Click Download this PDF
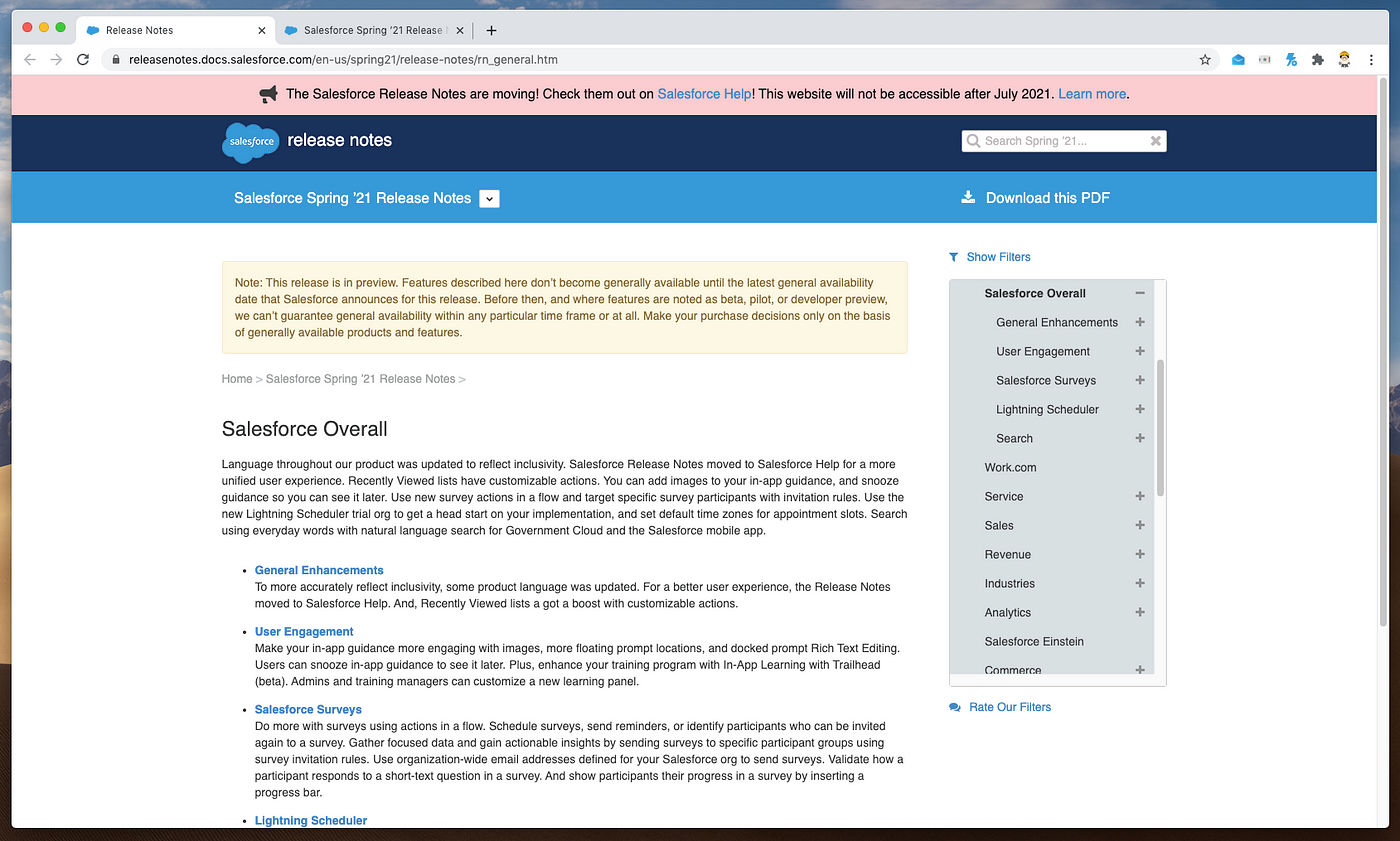The height and width of the screenshot is (841, 1400). pos(1047,198)
